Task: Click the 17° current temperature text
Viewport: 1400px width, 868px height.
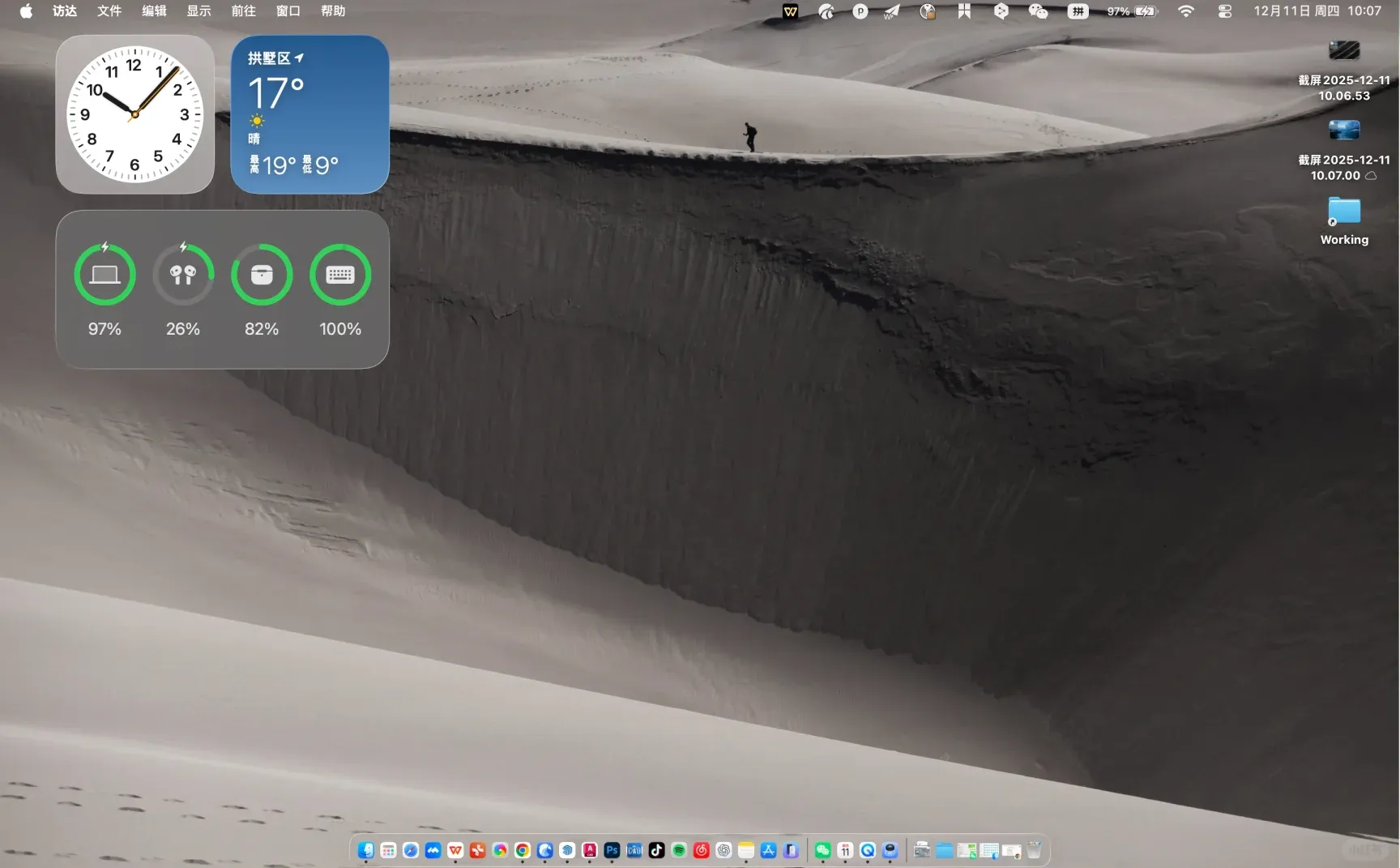Action: click(276, 93)
